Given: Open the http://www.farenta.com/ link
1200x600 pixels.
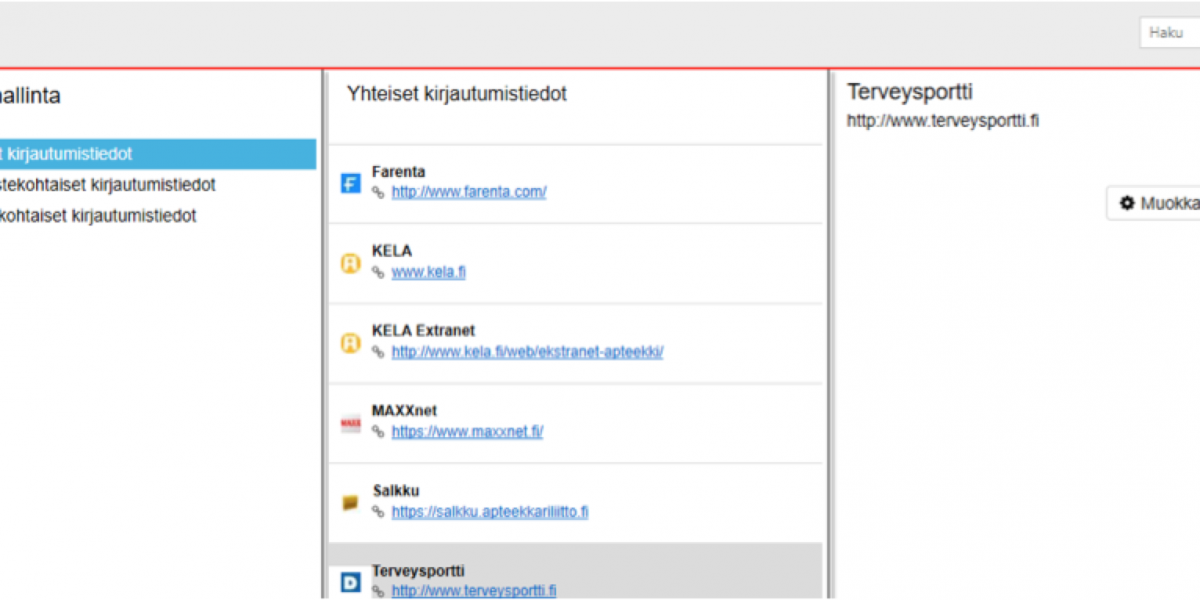Looking at the screenshot, I should pyautogui.click(x=469, y=192).
